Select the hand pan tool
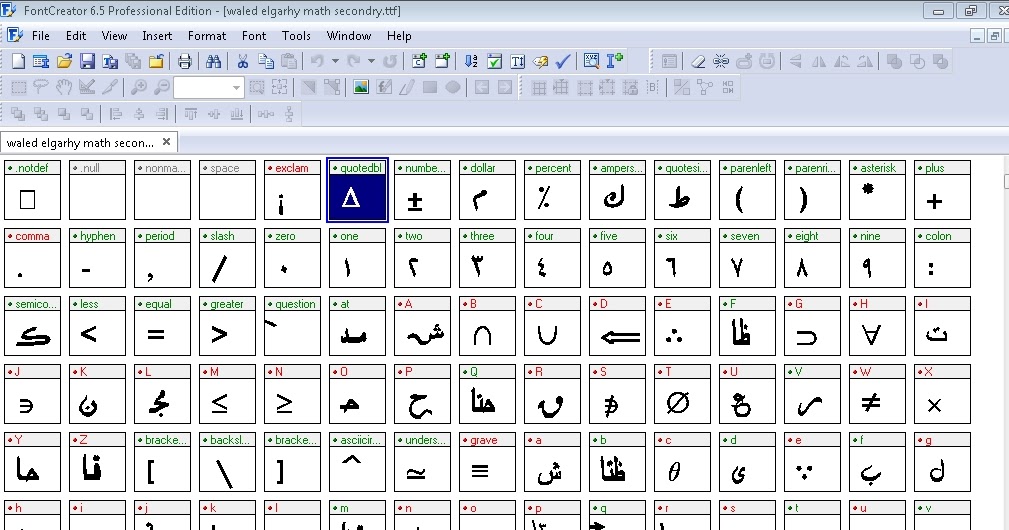The image size is (1009, 530). [x=63, y=87]
